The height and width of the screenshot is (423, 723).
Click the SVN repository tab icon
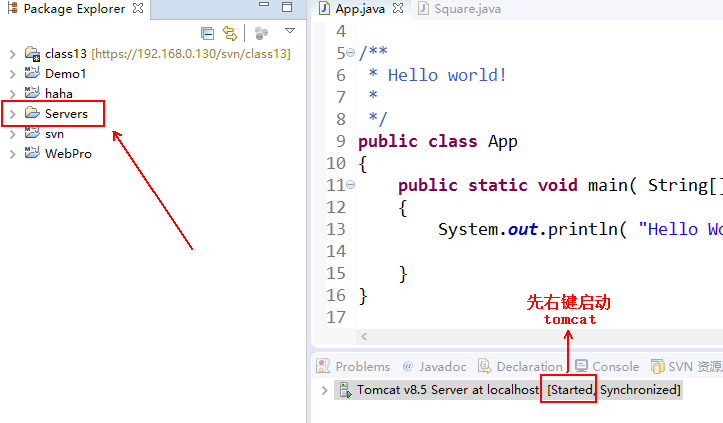coord(658,366)
